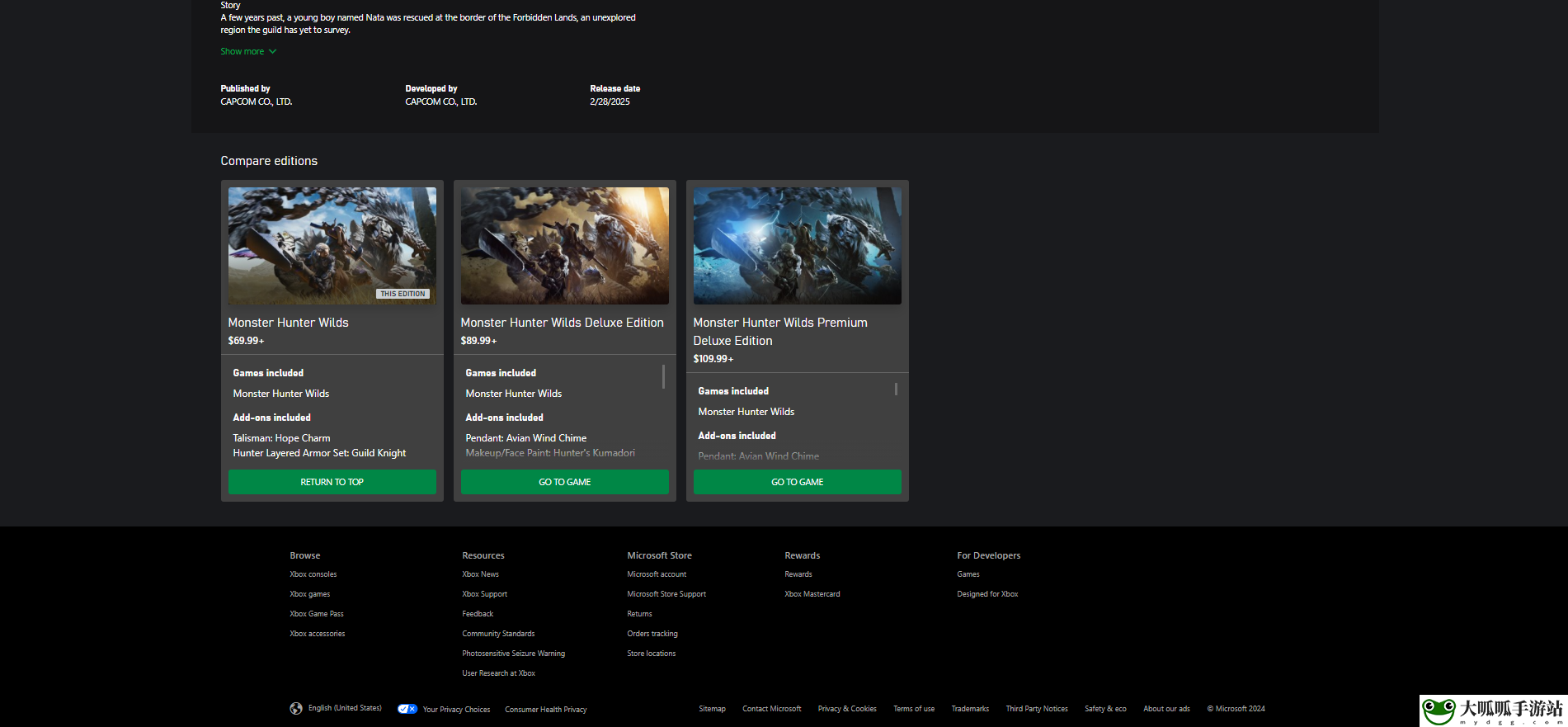Image resolution: width=1568 pixels, height=727 pixels.
Task: Open Safety & eco link
Action: [x=1105, y=709]
